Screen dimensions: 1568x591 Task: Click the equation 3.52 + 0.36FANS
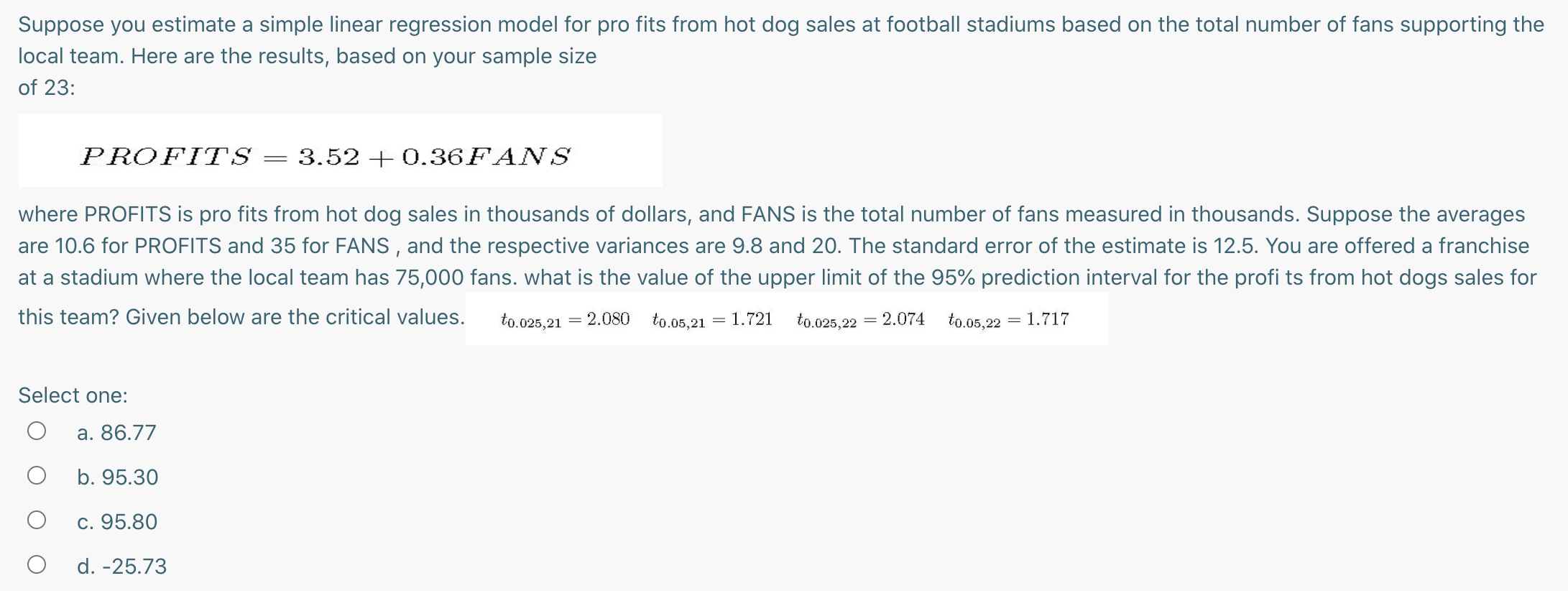[431, 155]
